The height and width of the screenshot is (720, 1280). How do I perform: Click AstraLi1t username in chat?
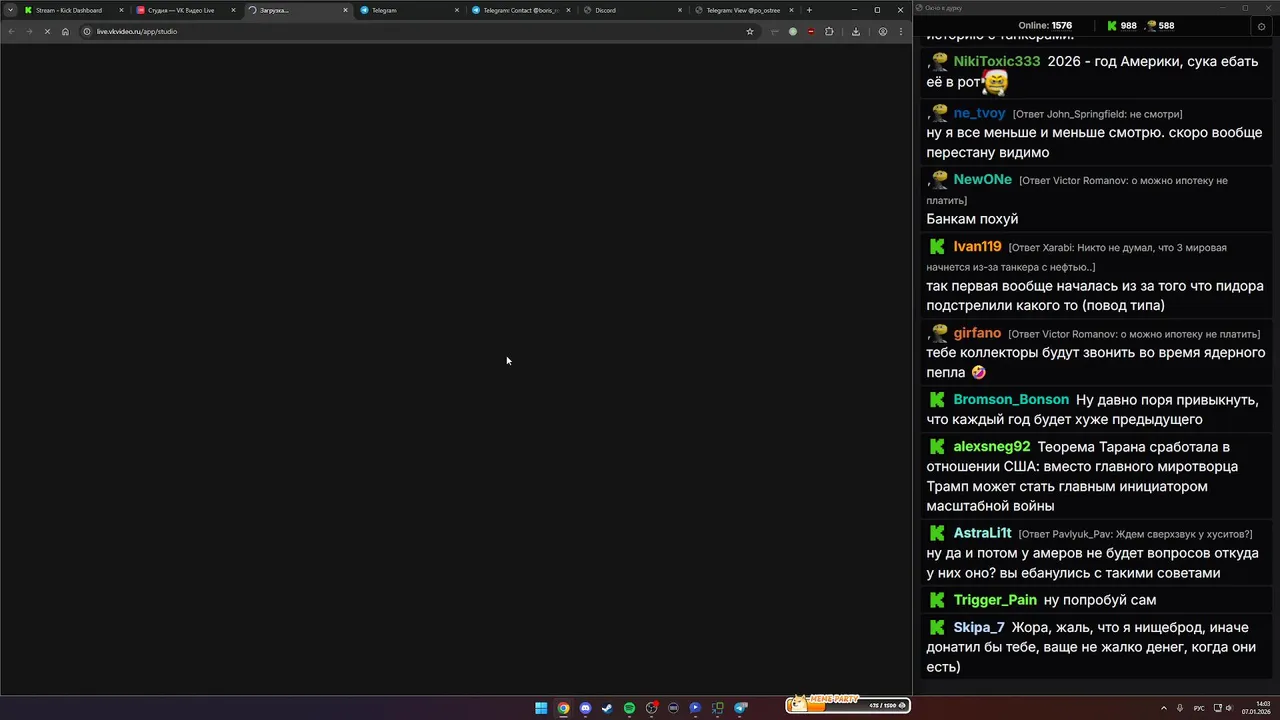pos(982,533)
